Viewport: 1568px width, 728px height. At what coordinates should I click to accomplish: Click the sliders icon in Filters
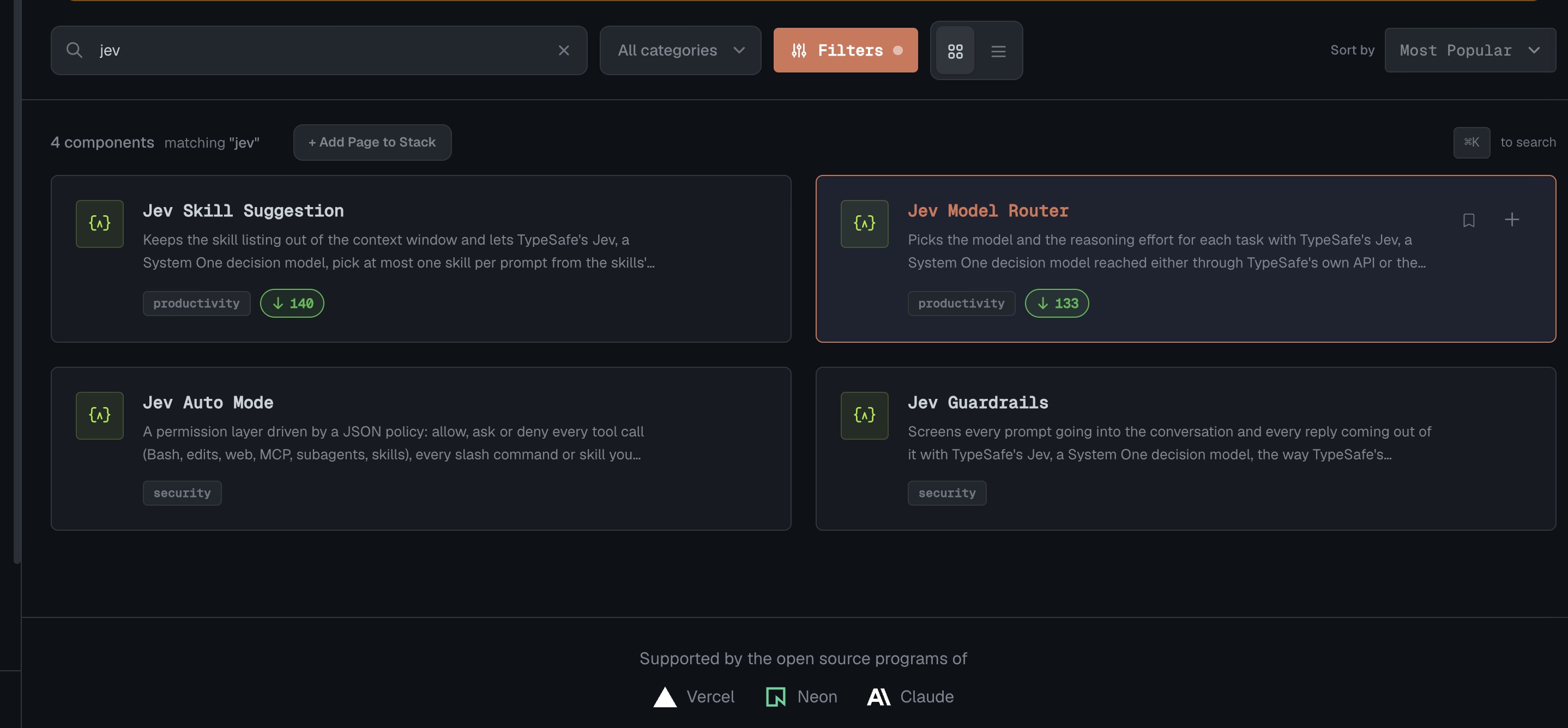(x=799, y=51)
